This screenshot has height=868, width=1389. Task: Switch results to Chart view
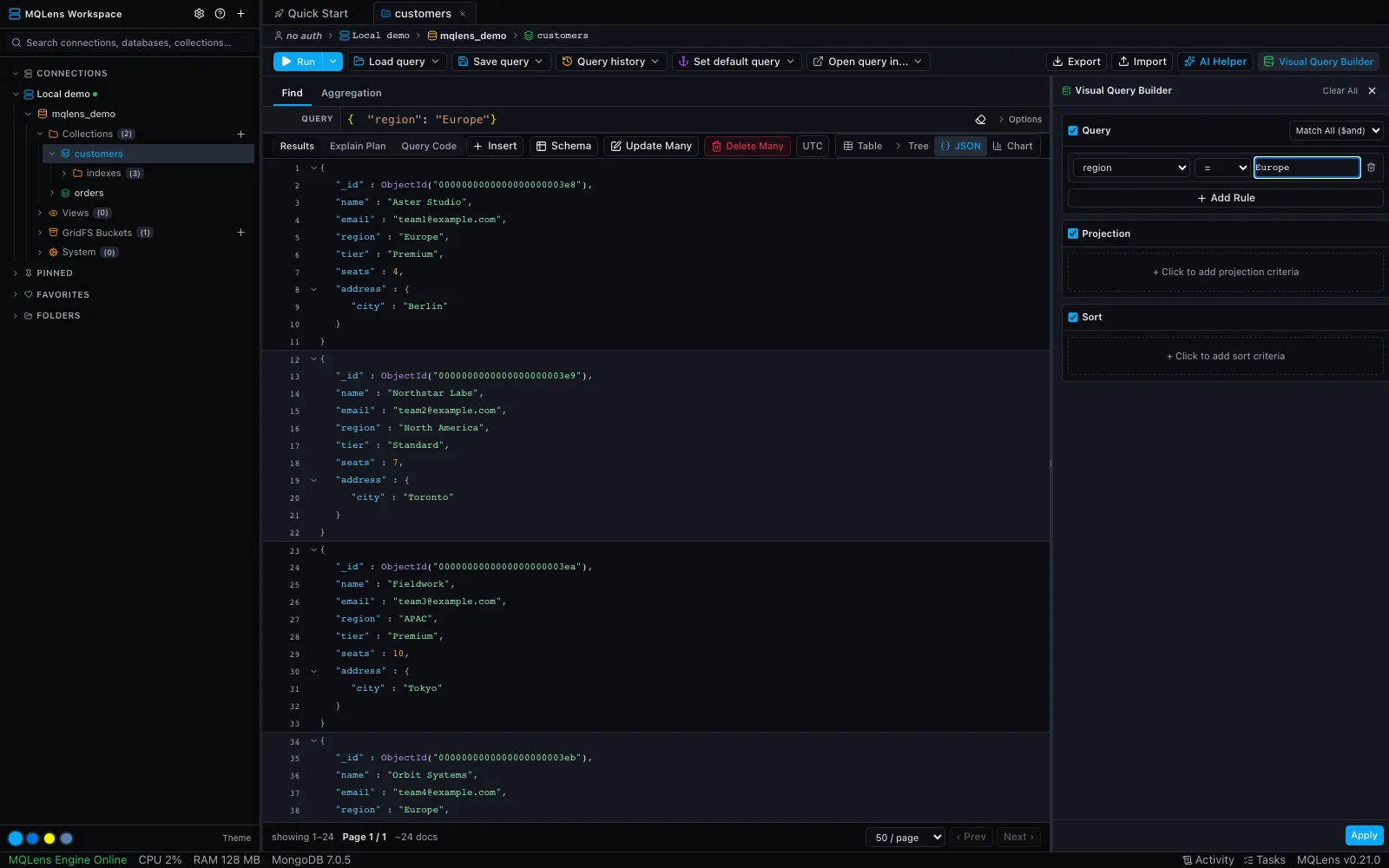[x=1012, y=146]
